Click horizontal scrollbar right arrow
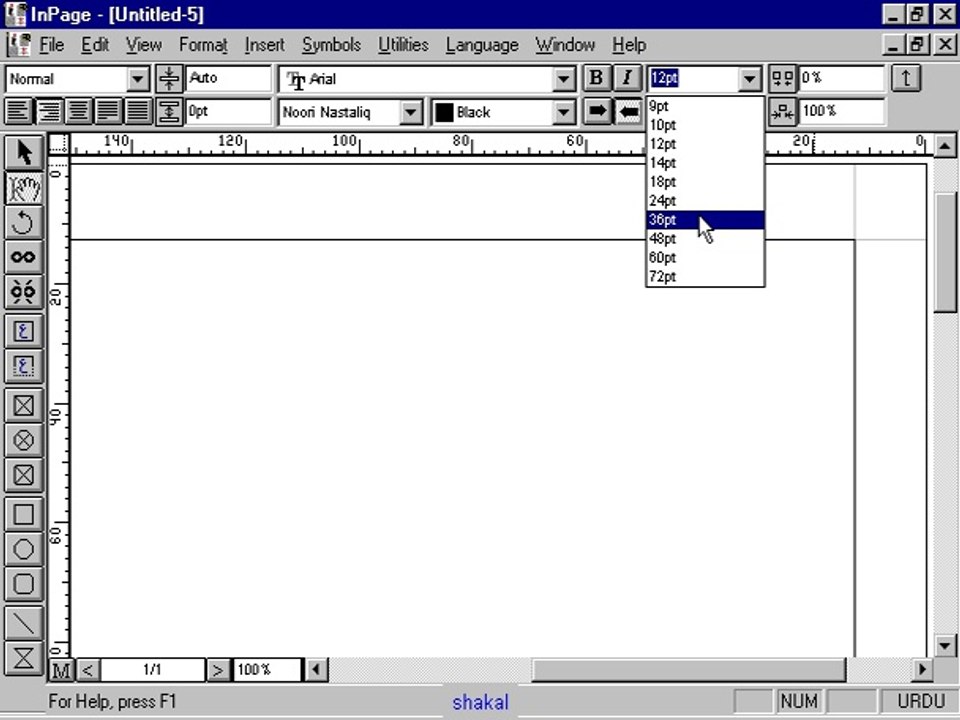960x720 pixels. click(921, 670)
